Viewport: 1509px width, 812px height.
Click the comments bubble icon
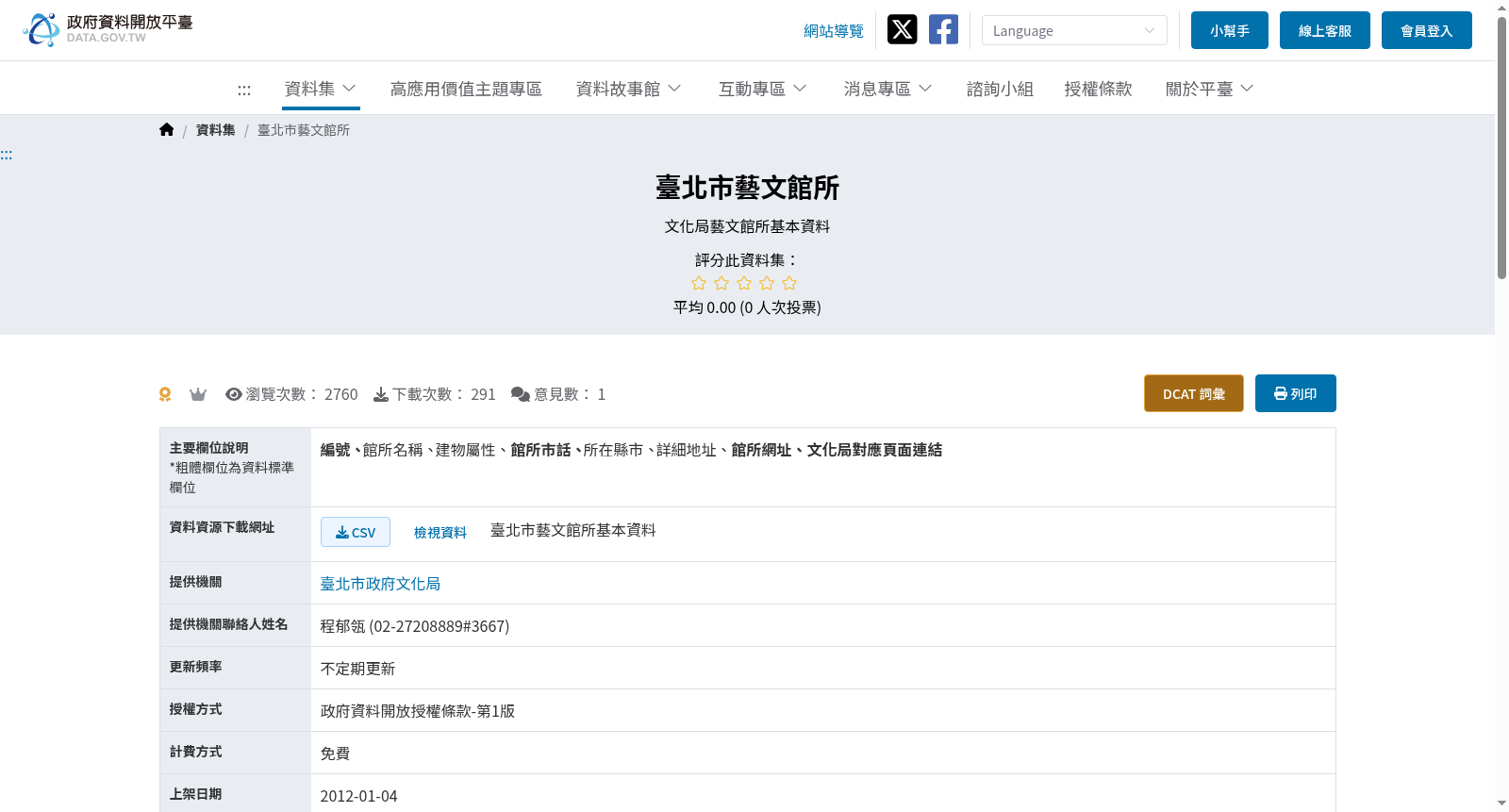pos(521,394)
